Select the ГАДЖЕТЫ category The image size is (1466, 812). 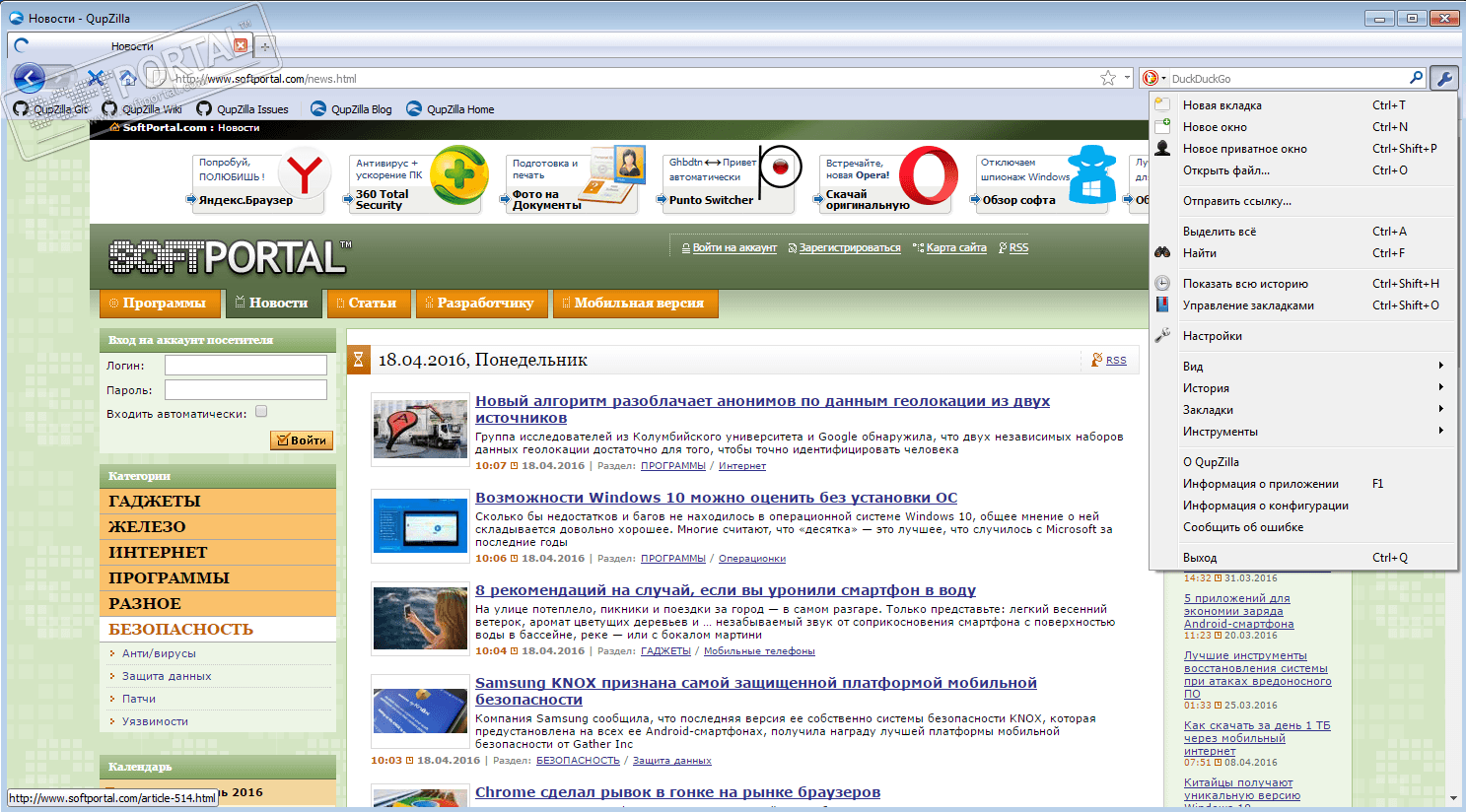tap(218, 502)
